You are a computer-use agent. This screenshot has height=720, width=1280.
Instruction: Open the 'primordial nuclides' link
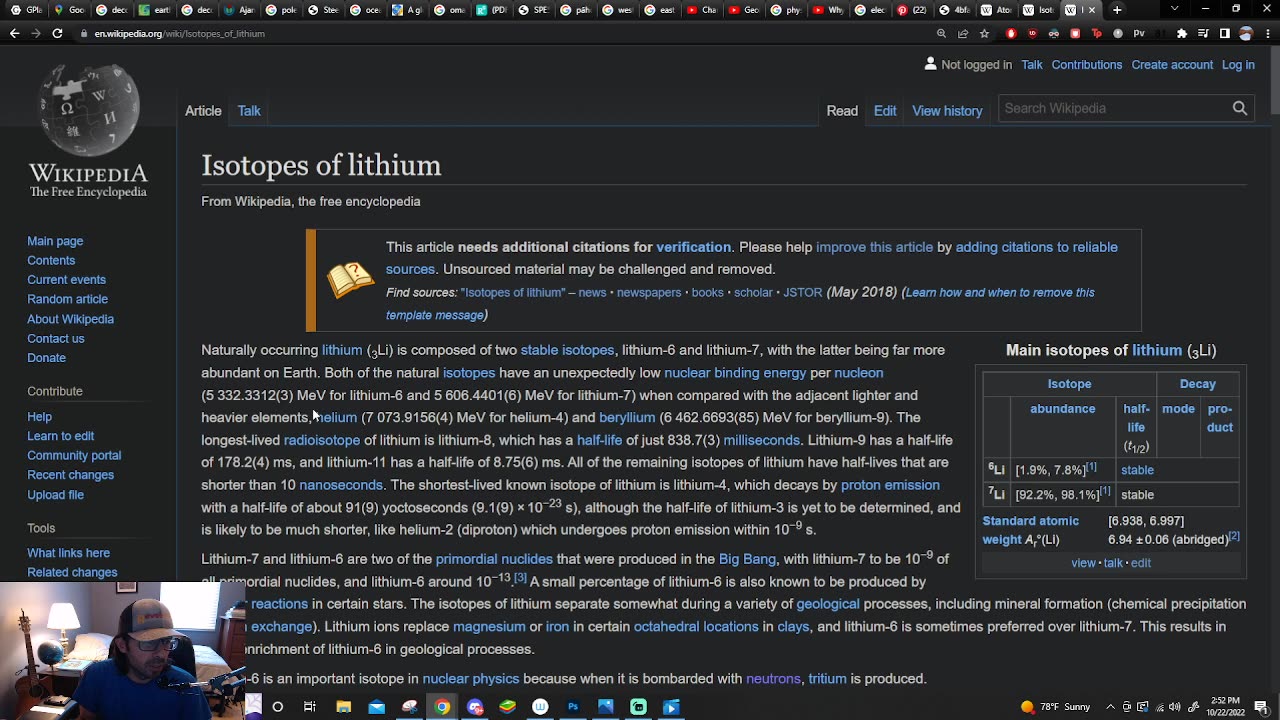(x=494, y=559)
